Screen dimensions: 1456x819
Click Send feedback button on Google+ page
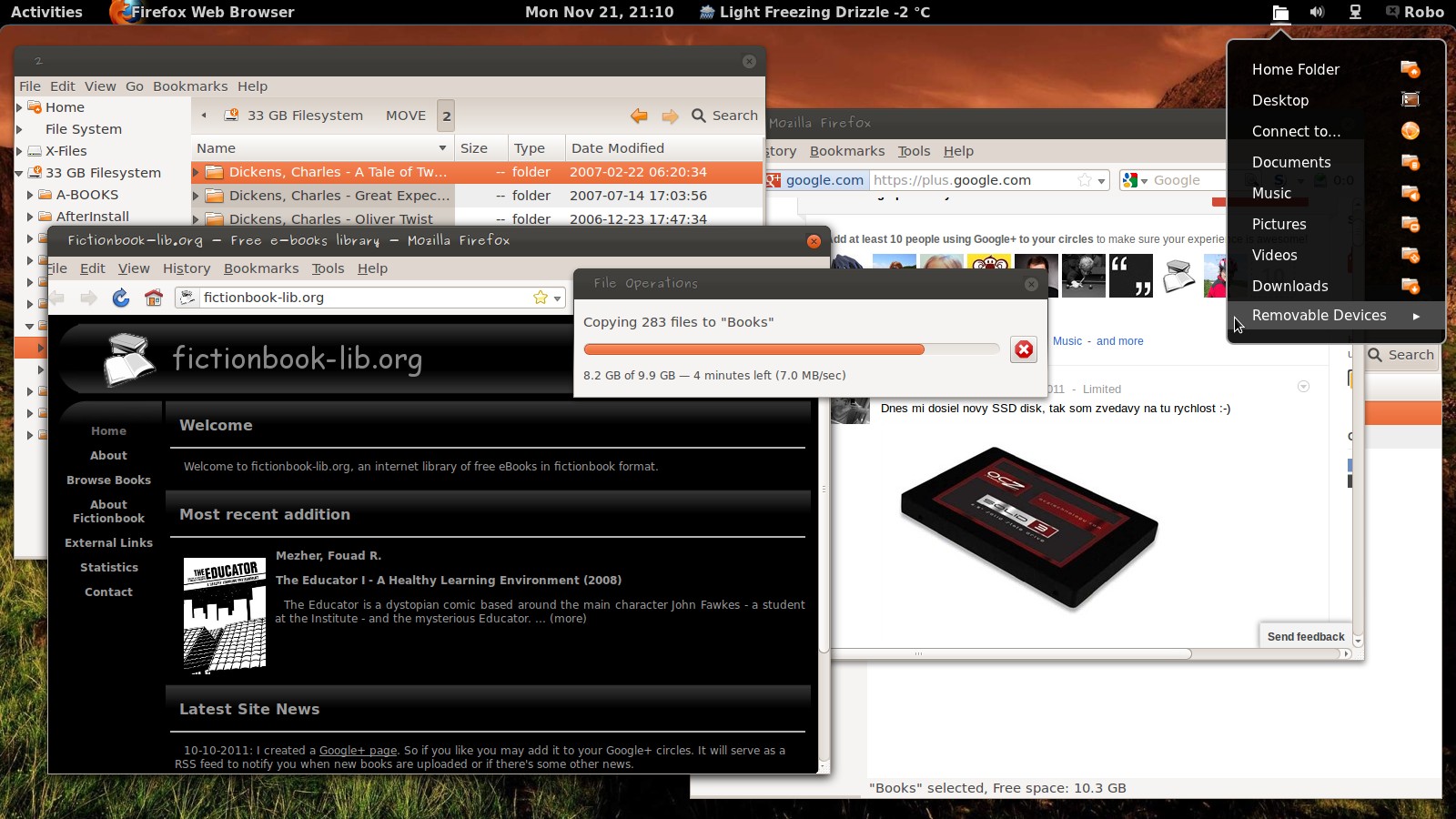(1306, 636)
